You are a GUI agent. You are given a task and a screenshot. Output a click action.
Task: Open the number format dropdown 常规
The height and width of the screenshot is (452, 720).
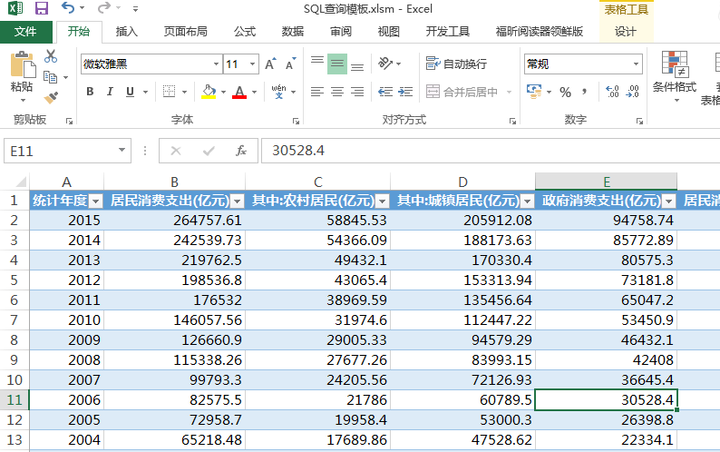click(x=636, y=64)
